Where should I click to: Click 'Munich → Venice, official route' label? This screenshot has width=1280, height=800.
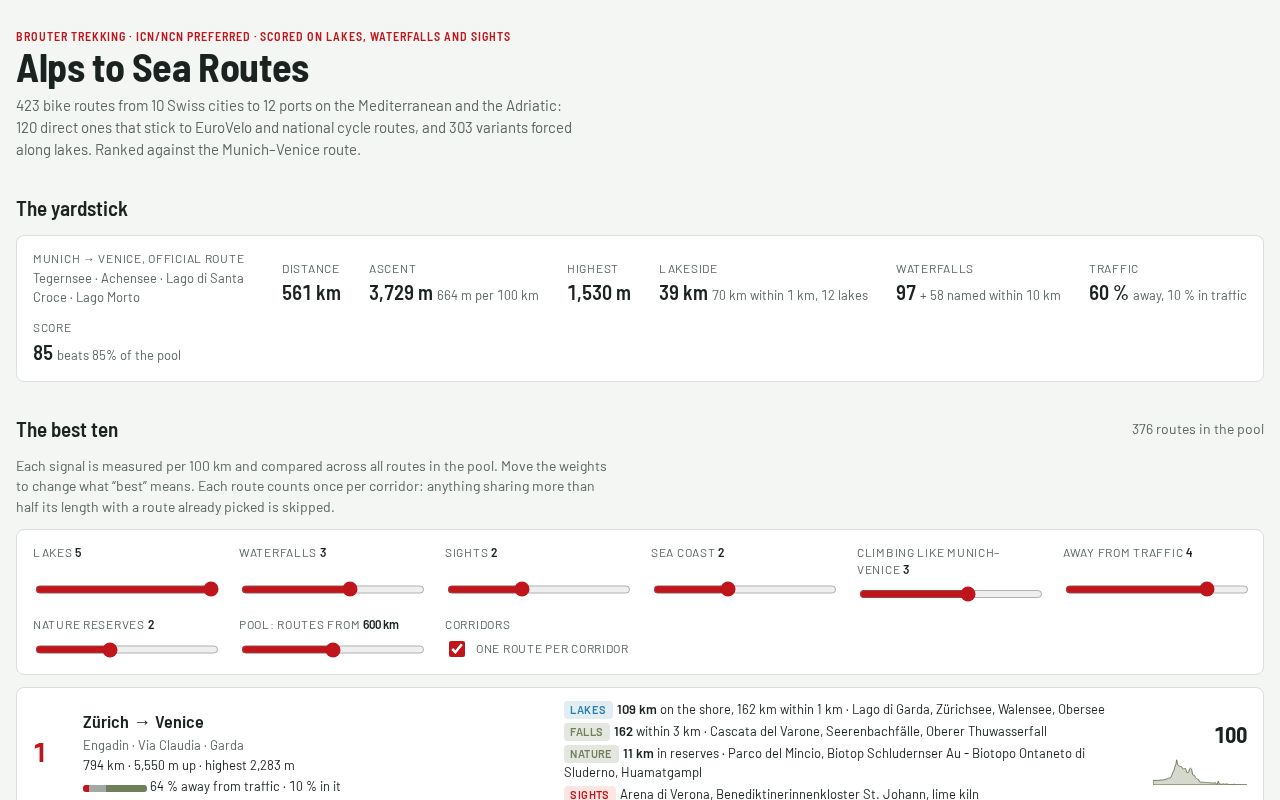pyautogui.click(x=139, y=259)
